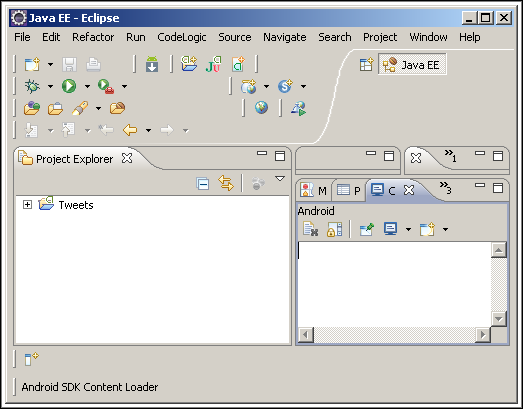Screen dimensions: 523x409
Task: Click the Next Annotation toolbar icon
Action: pyautogui.click(x=32, y=130)
